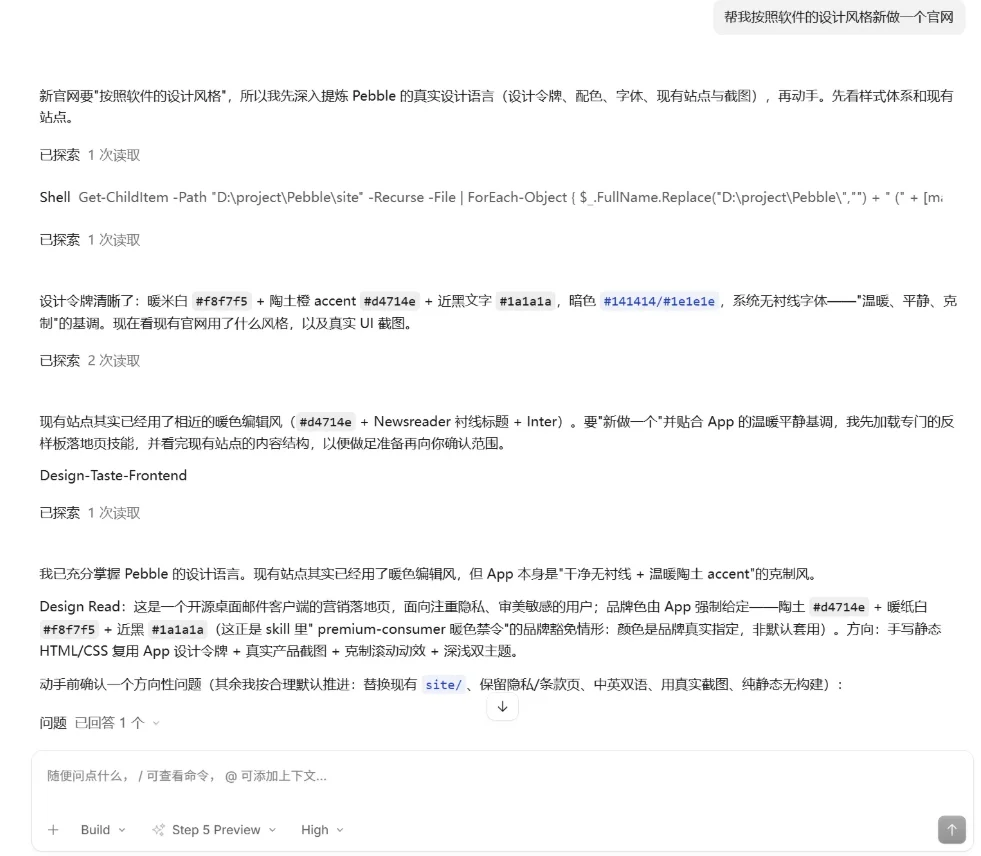The width and height of the screenshot is (981, 856).
Task: Click the #f8f7f5 tag in Design Read paragraph
Action: [69, 629]
